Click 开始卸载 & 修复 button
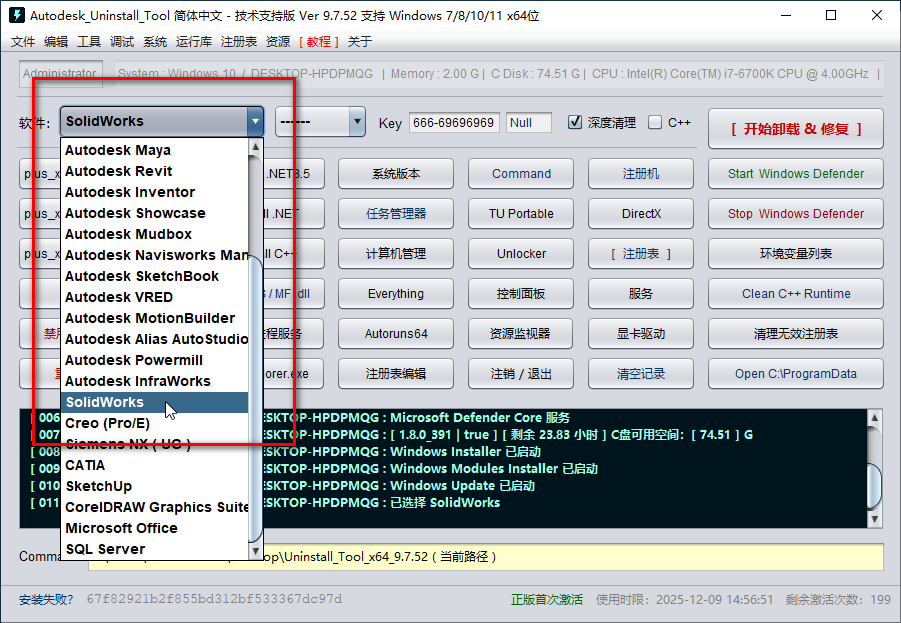 (795, 129)
